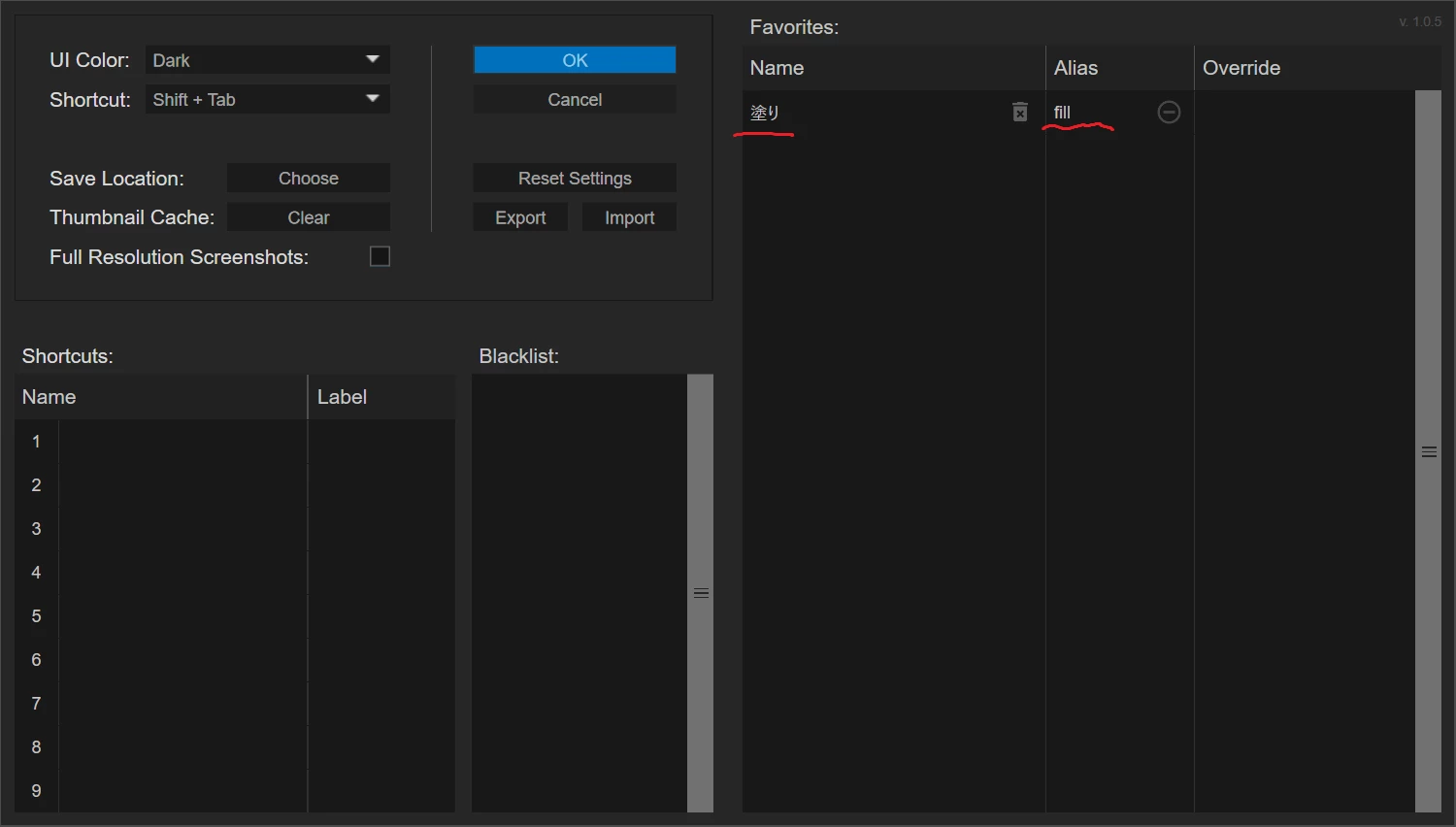Viewport: 1456px width, 827px height.
Task: Import settings file
Action: coord(629,217)
